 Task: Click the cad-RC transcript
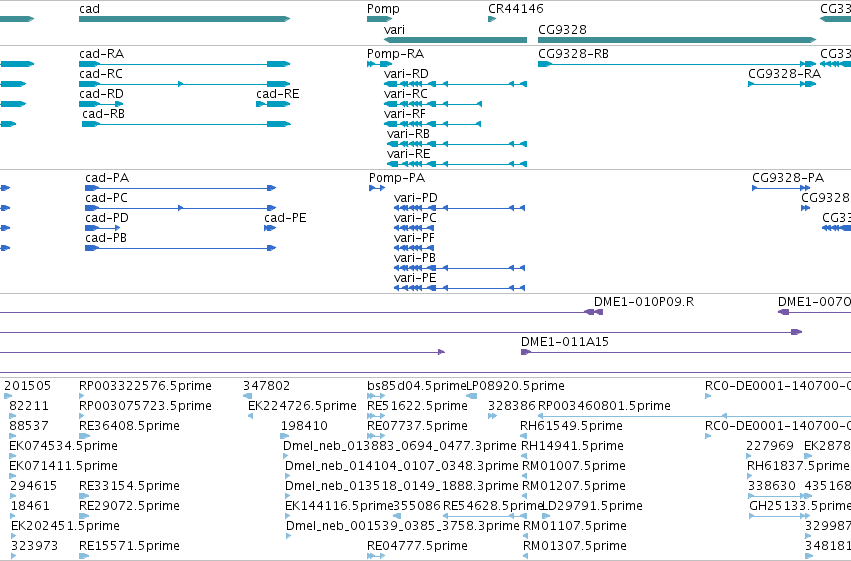[x=185, y=84]
